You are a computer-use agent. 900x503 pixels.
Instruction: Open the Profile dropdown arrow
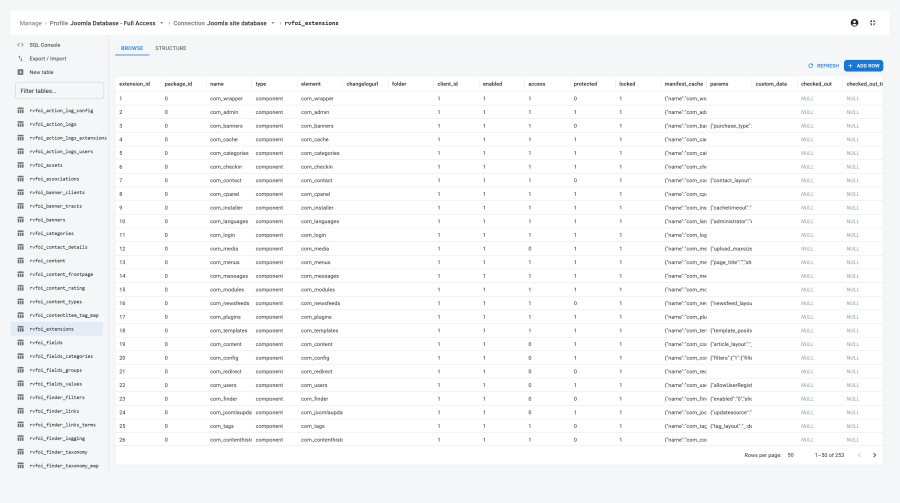161,24
